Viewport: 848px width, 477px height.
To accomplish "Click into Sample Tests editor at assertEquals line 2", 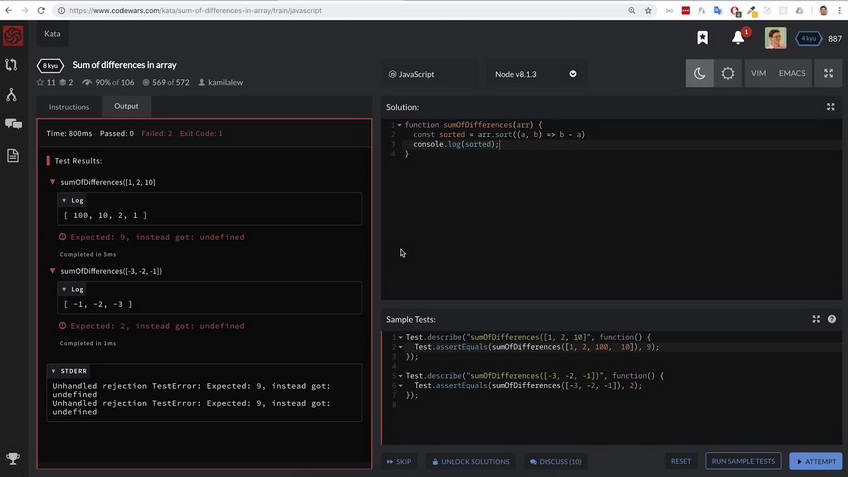I will 536,347.
